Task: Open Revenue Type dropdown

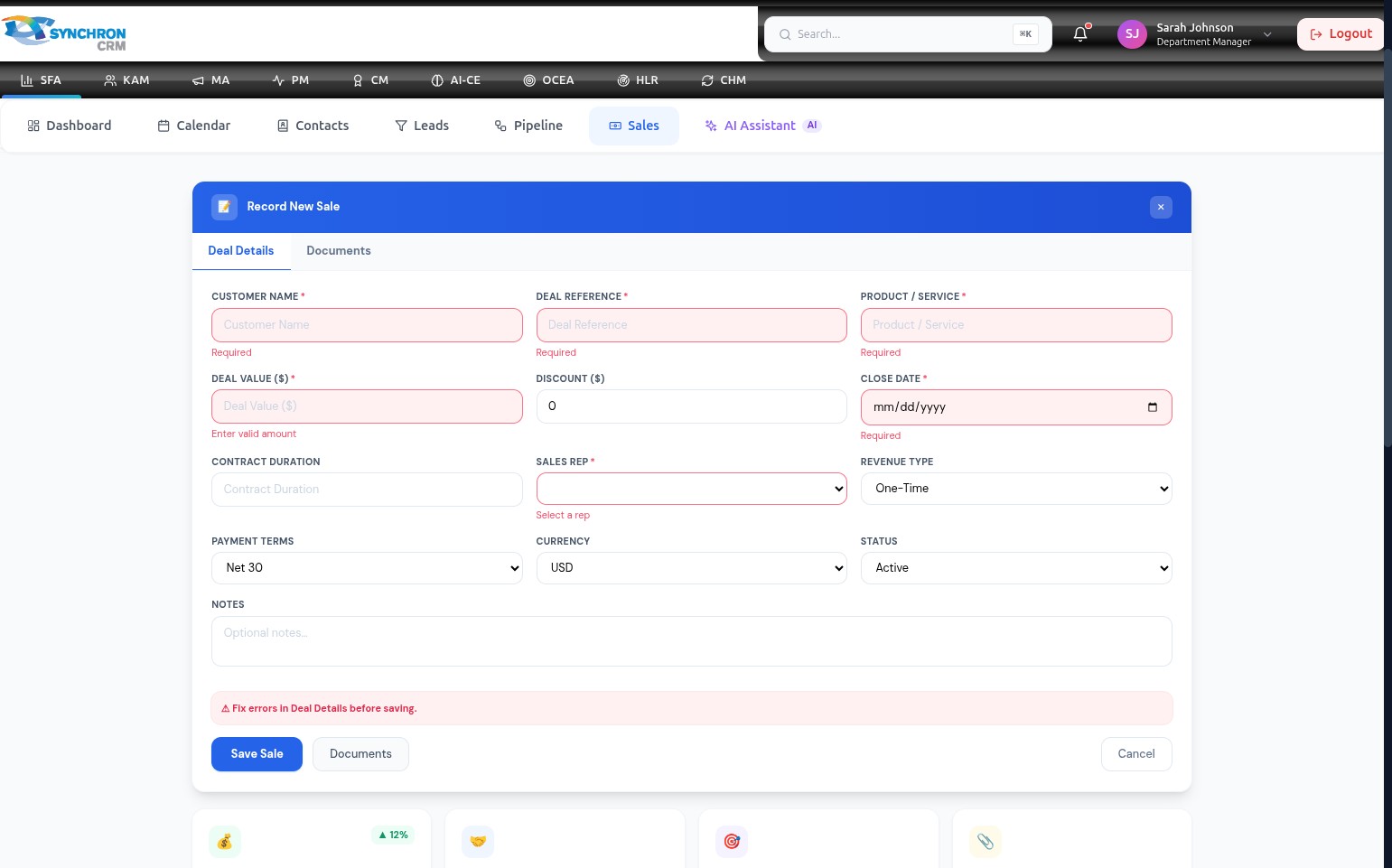Action: point(1016,489)
